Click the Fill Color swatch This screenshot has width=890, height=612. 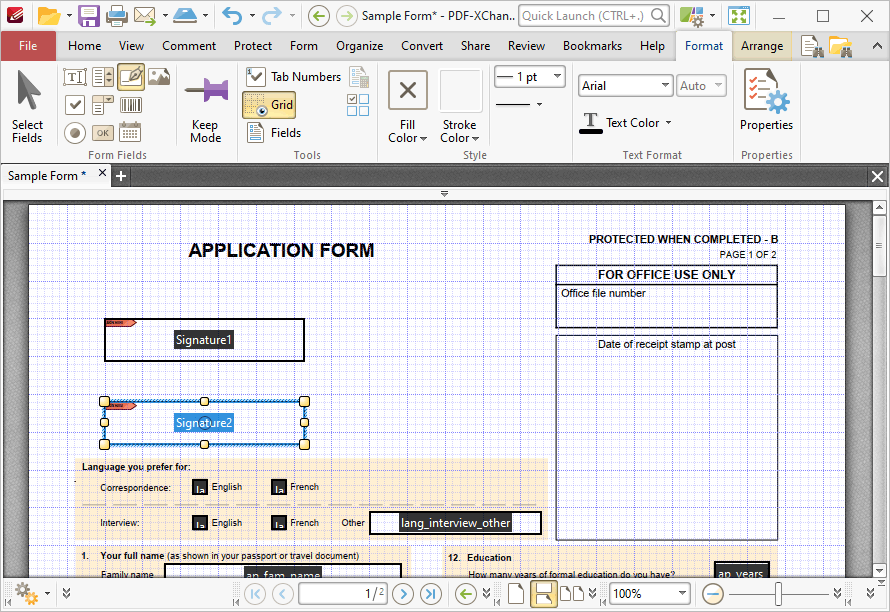coord(408,90)
